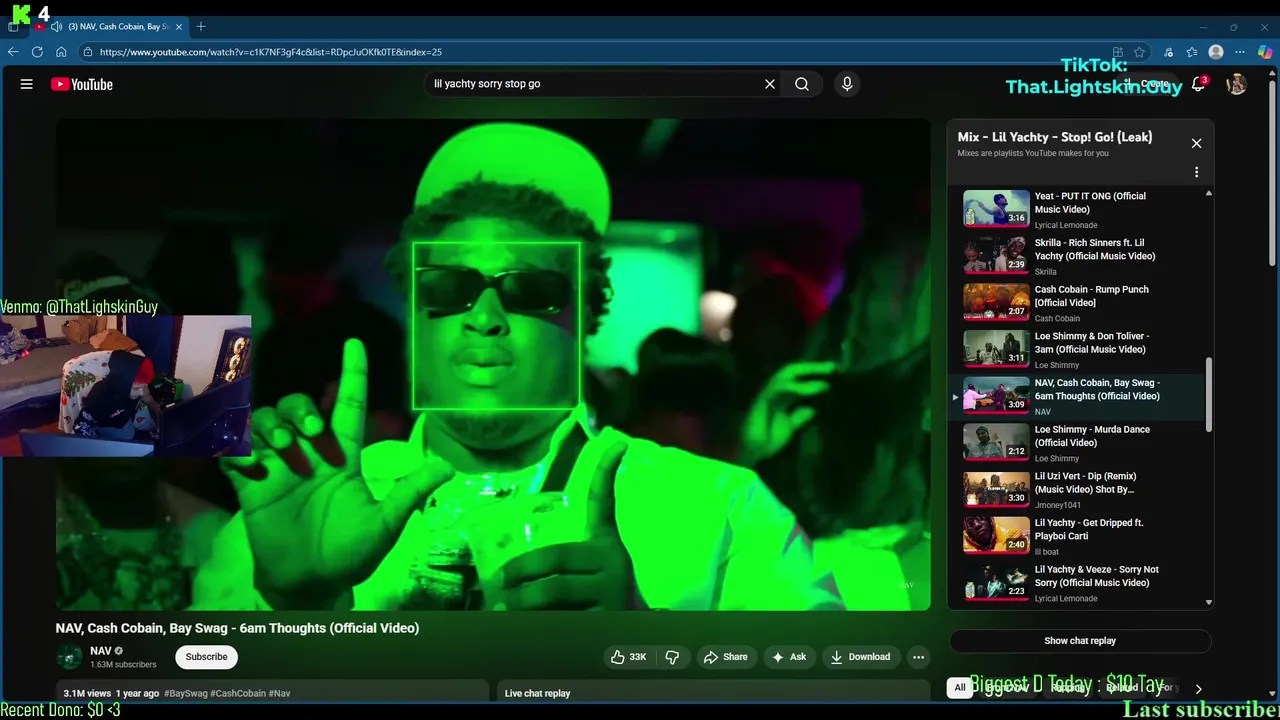Open the NAV channel avatar
The height and width of the screenshot is (720, 1280).
pyautogui.click(x=69, y=657)
